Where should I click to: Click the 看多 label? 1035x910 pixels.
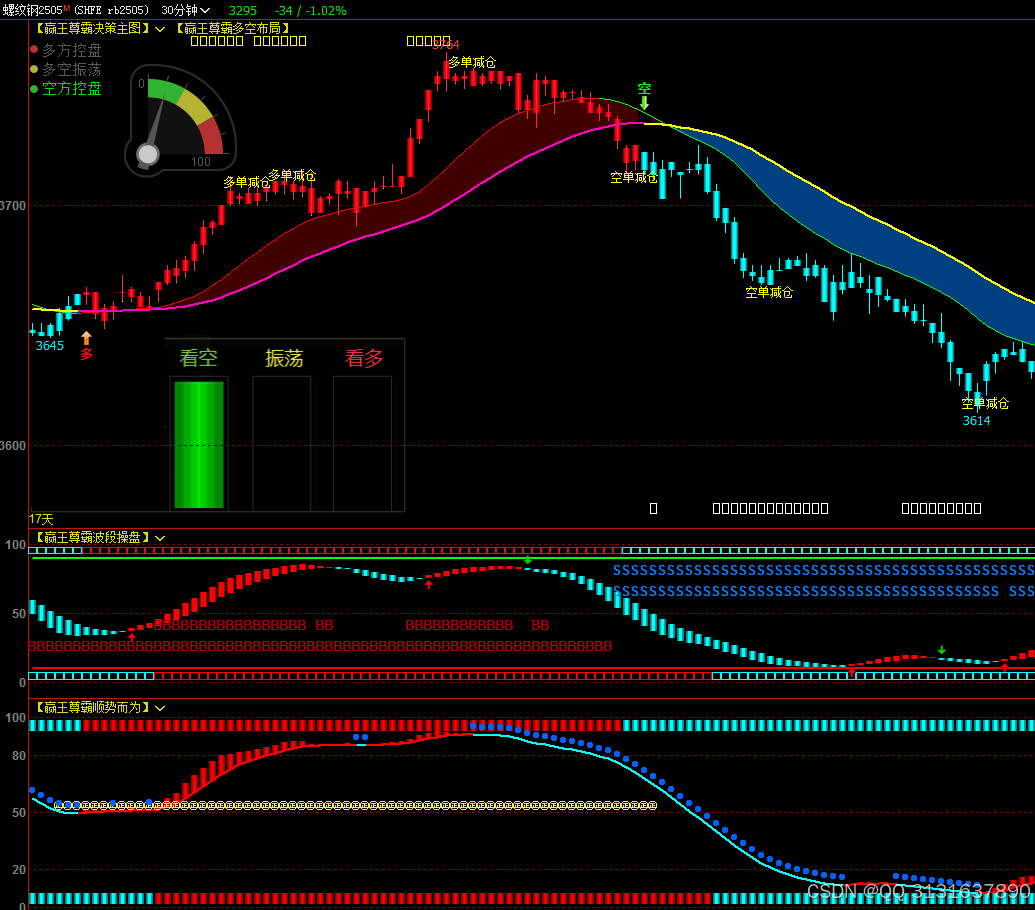[364, 358]
